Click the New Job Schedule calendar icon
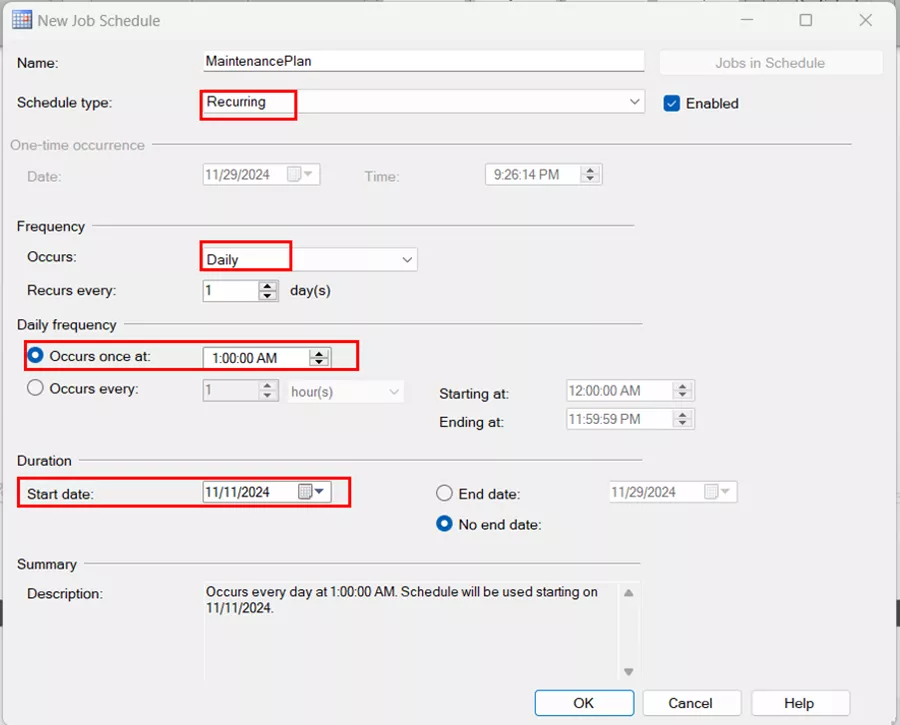 click(22, 20)
